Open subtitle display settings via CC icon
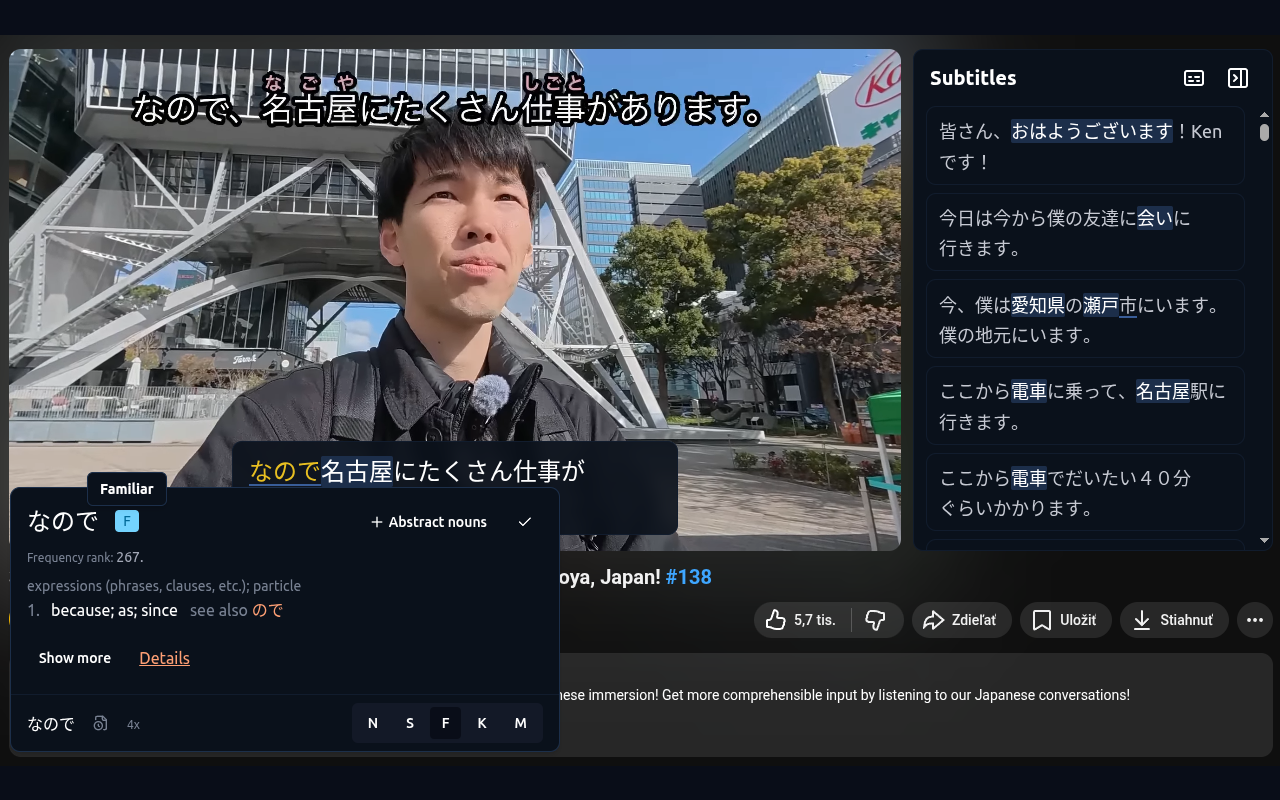1280x800 pixels. coord(1193,77)
